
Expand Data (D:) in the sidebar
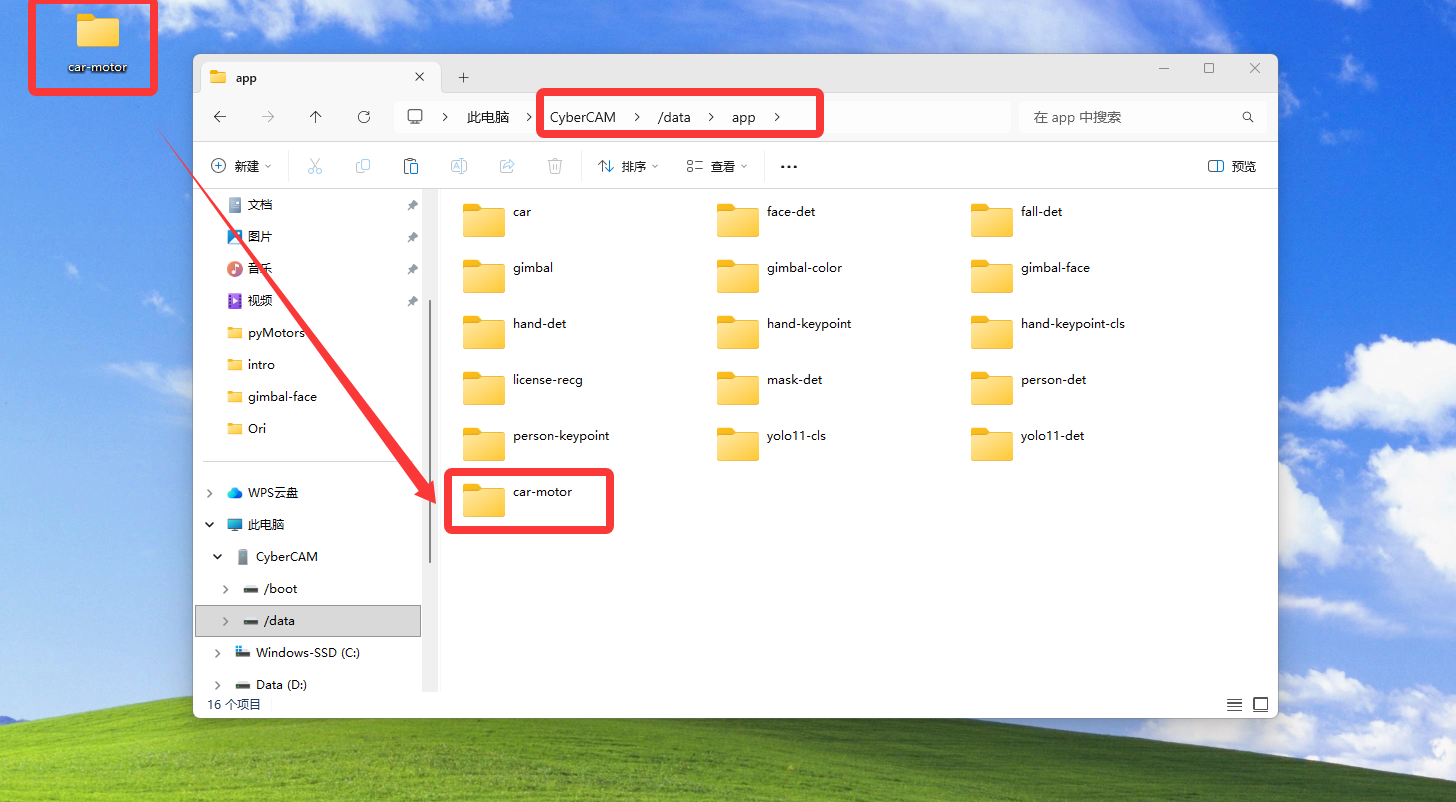tap(217, 685)
